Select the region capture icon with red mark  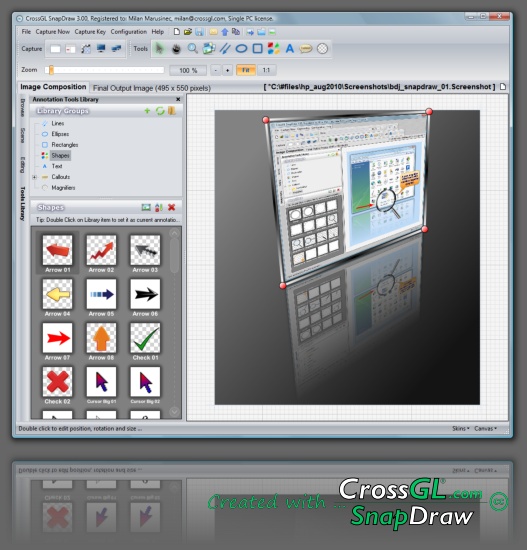point(71,49)
